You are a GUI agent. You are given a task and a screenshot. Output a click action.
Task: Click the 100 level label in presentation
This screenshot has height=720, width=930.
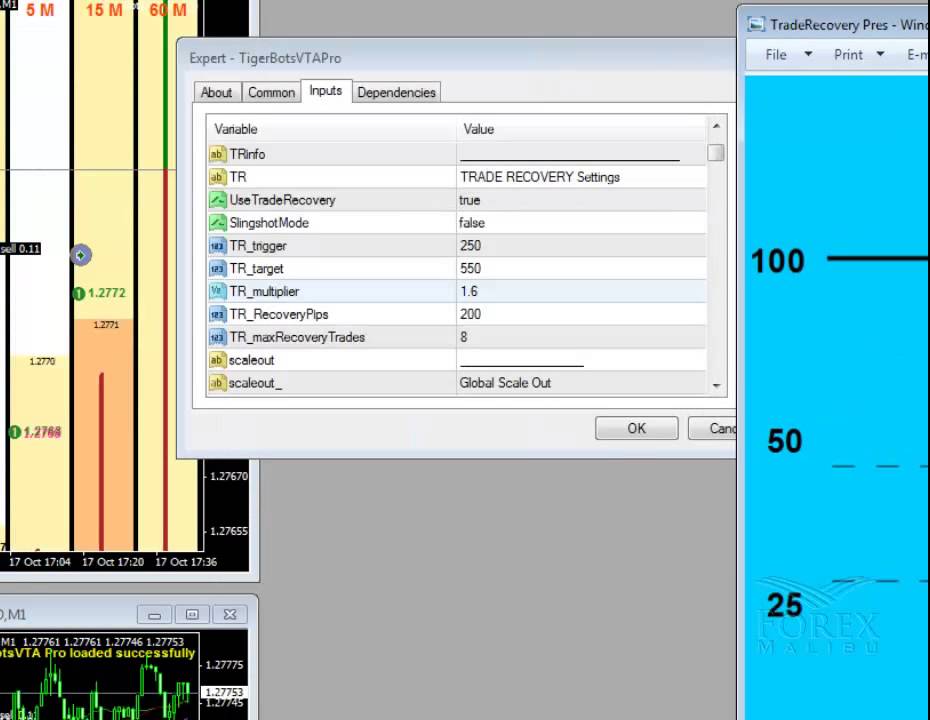pyautogui.click(x=778, y=261)
